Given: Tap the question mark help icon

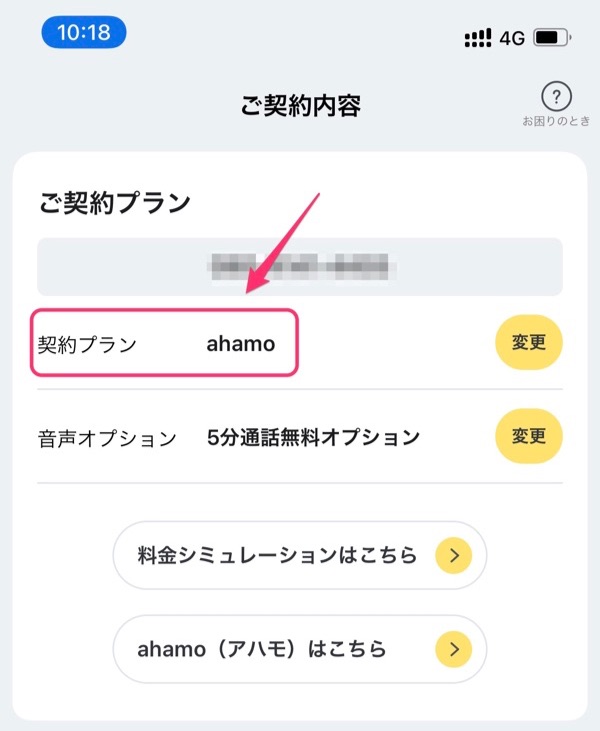Looking at the screenshot, I should point(556,97).
